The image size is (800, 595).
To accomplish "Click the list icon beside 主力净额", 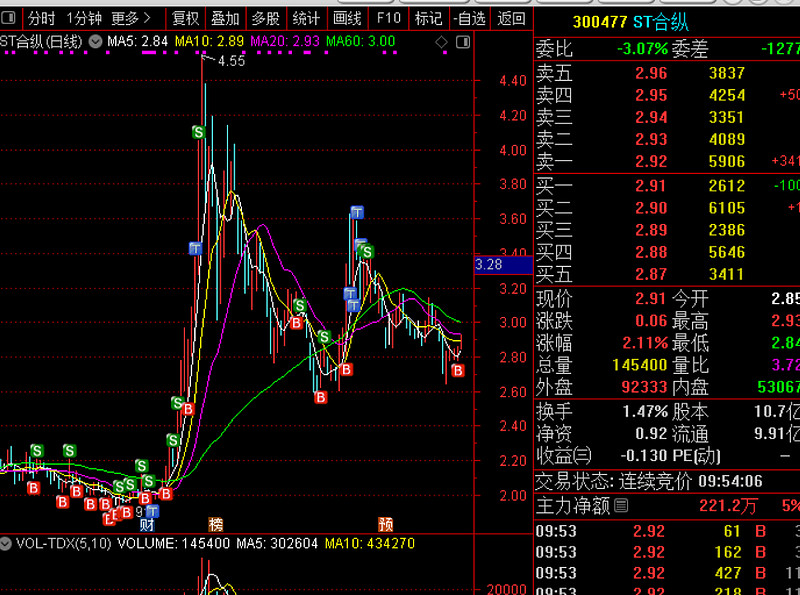I will (621, 506).
